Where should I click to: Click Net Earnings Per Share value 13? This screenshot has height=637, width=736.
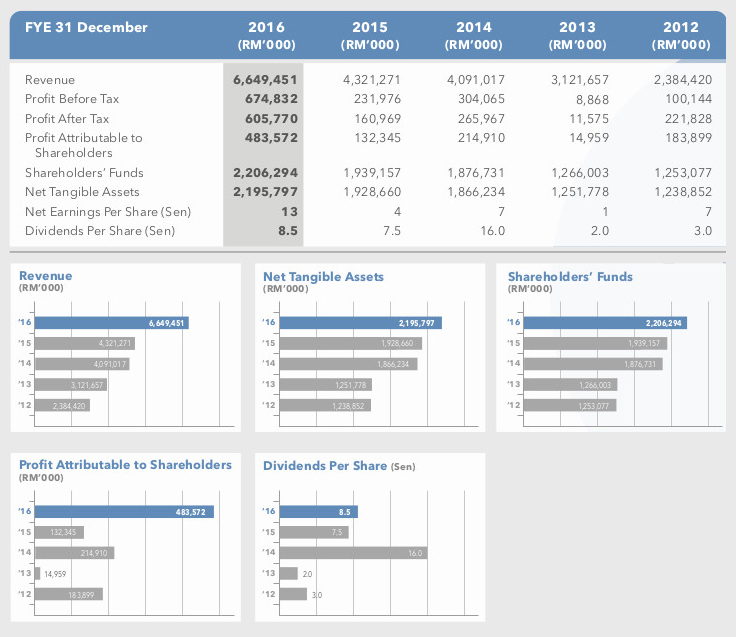point(289,212)
